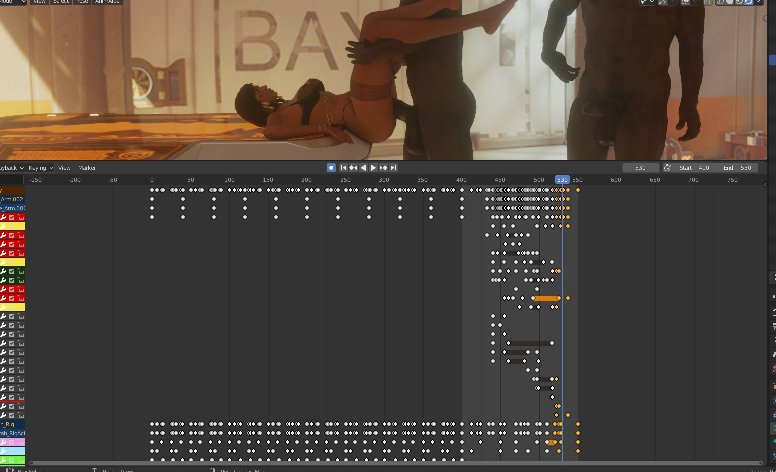Play the animation in reverse
This screenshot has width=776, height=472.
coord(363,168)
